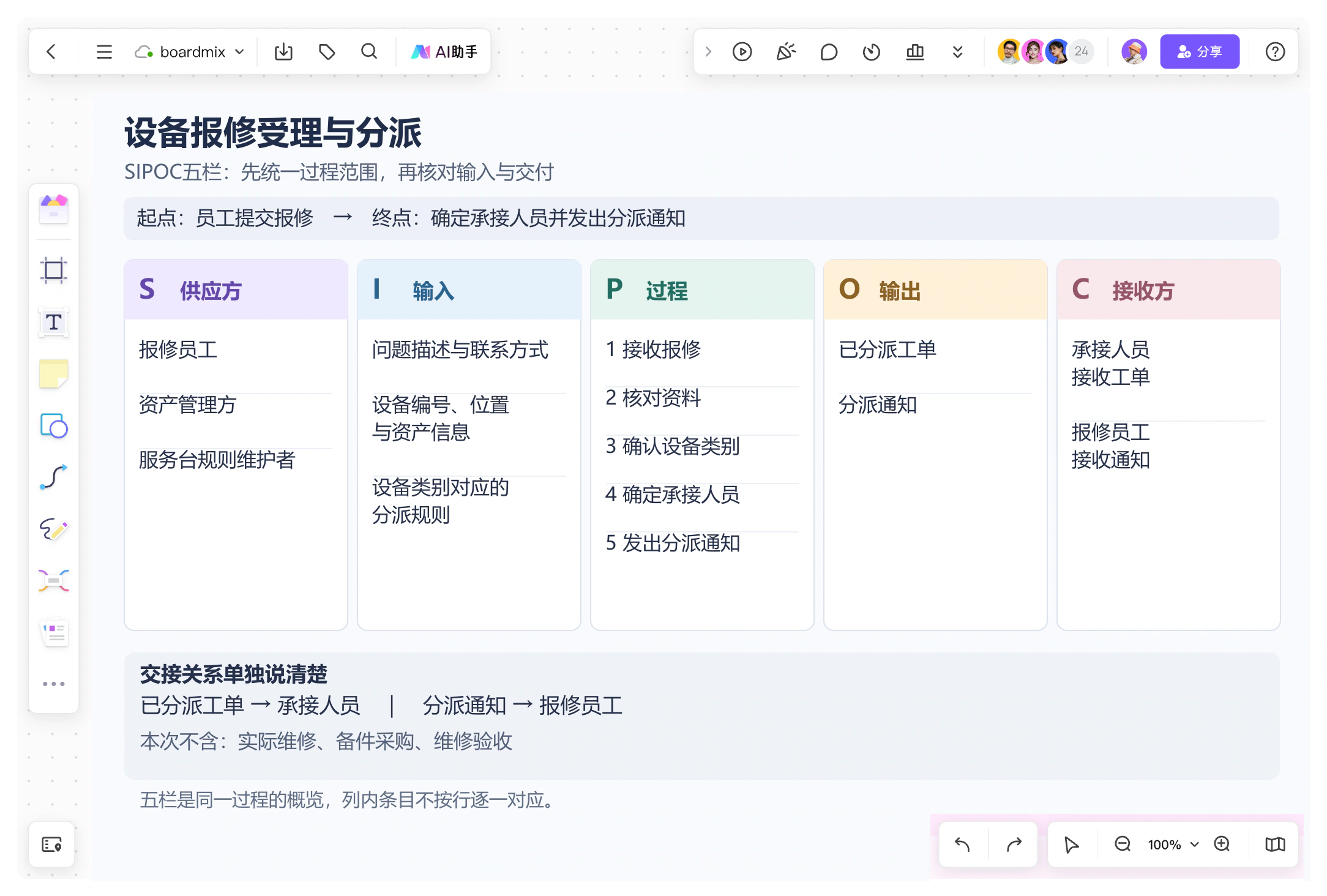Show the 24 more collaborators
The image size is (1327, 896).
pyautogui.click(x=1082, y=51)
